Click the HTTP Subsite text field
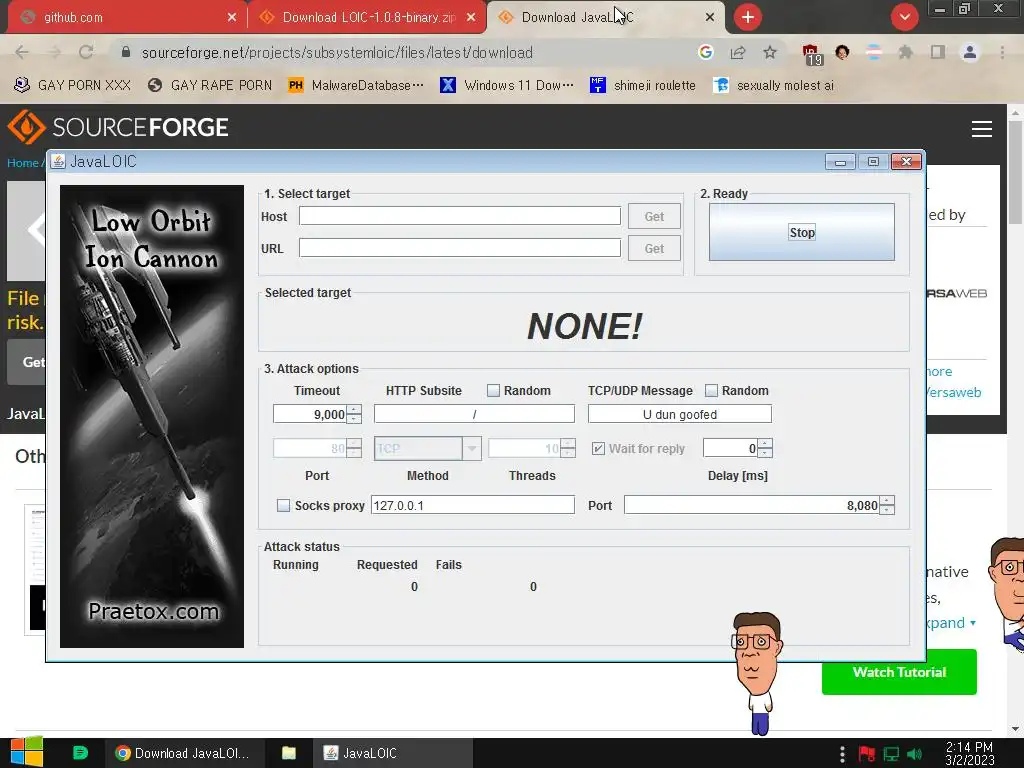1024x768 pixels. [474, 414]
